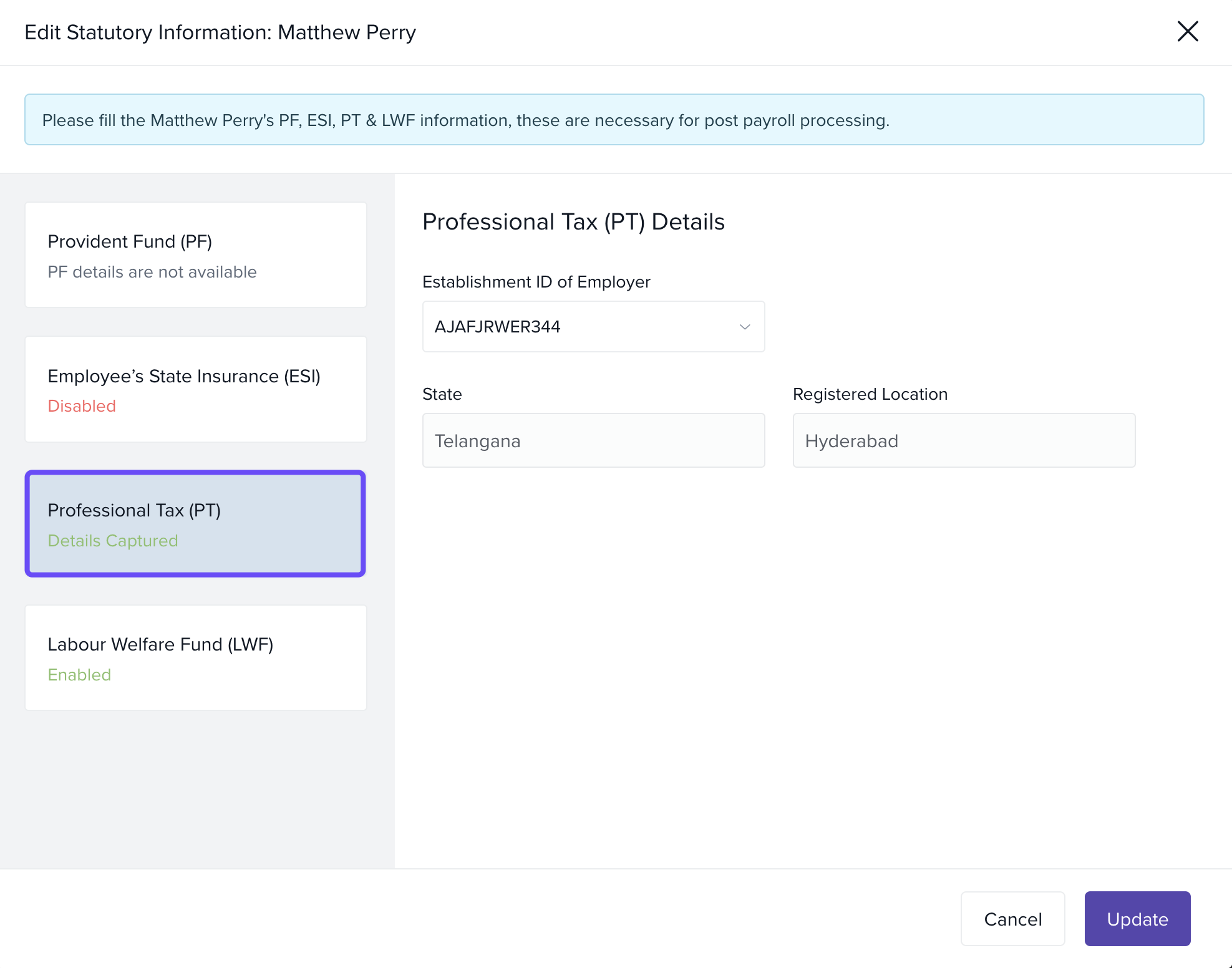Click the Telangana State field

(593, 440)
